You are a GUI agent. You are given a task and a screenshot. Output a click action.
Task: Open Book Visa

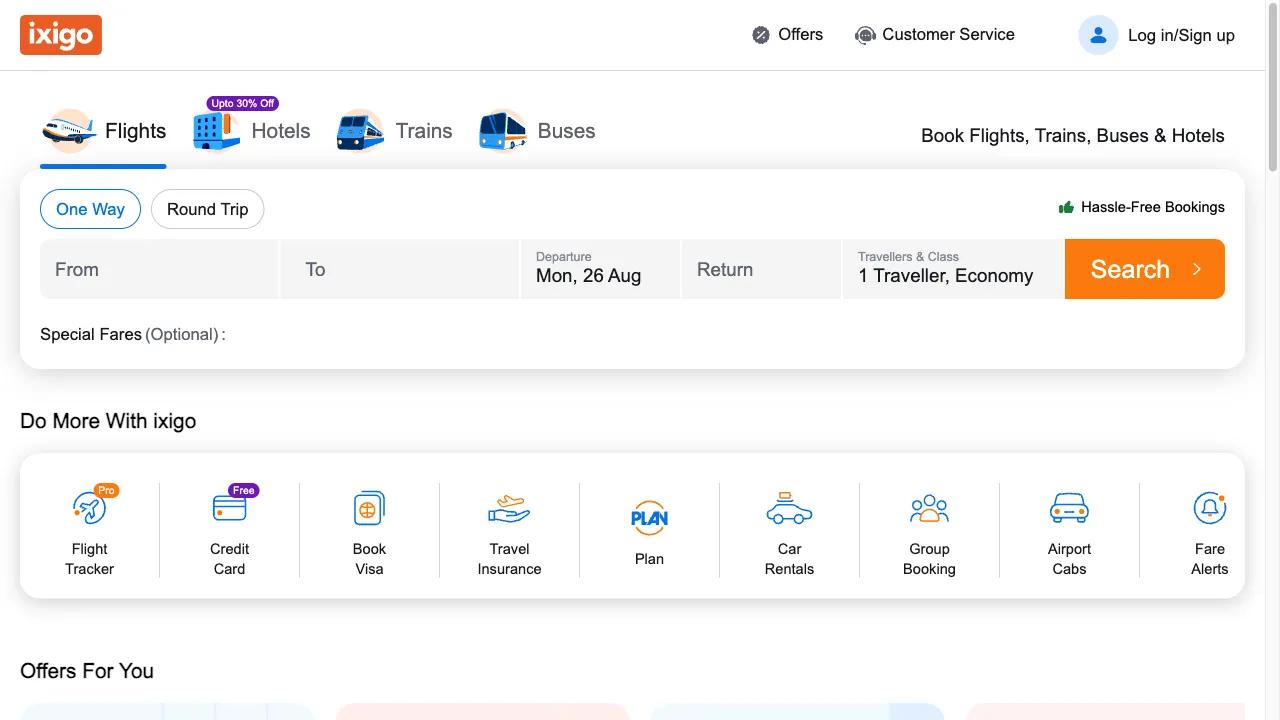[369, 530]
